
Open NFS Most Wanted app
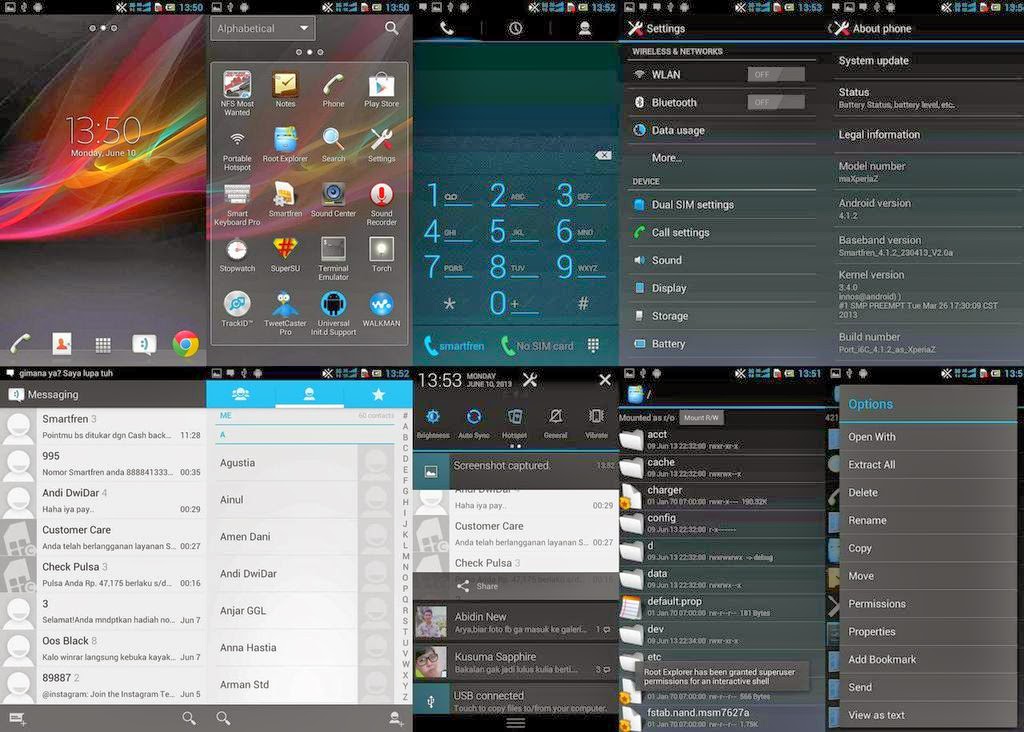pos(237,93)
